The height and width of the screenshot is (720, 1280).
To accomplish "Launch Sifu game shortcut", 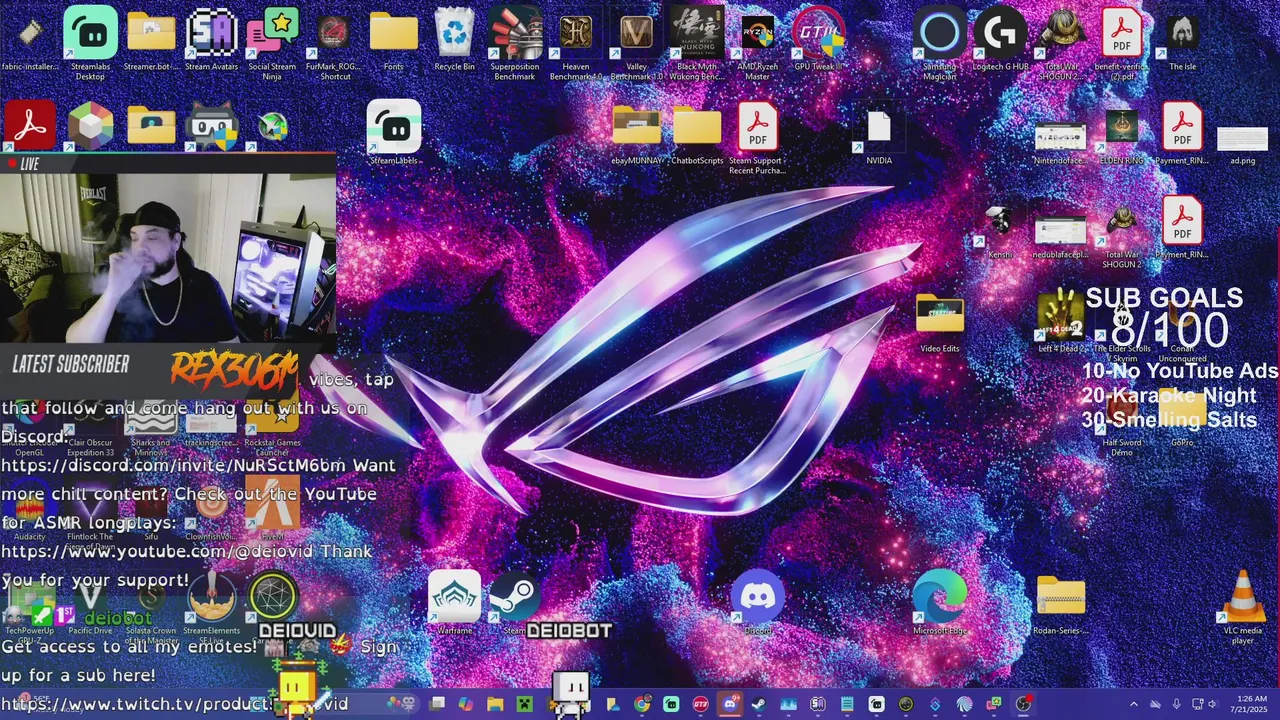I will coord(151,512).
